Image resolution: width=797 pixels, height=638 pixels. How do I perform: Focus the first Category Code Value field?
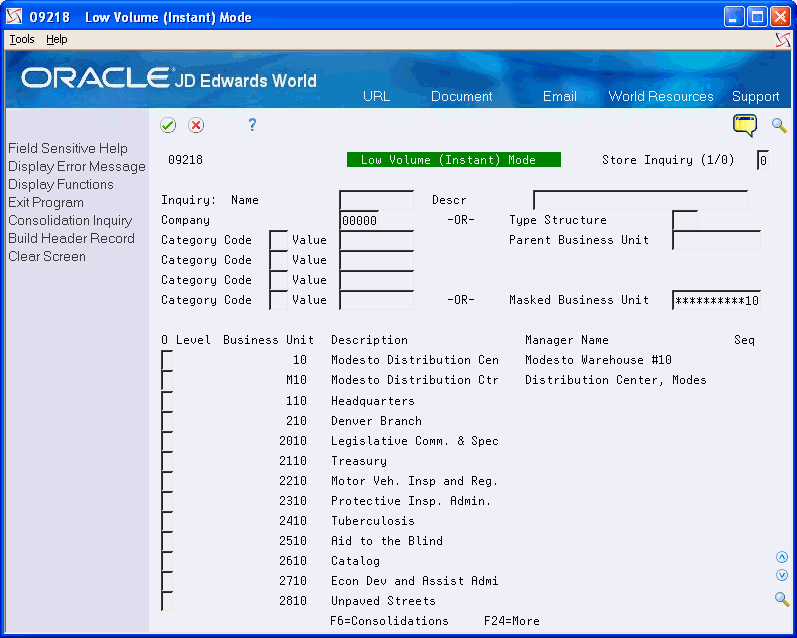(x=377, y=240)
